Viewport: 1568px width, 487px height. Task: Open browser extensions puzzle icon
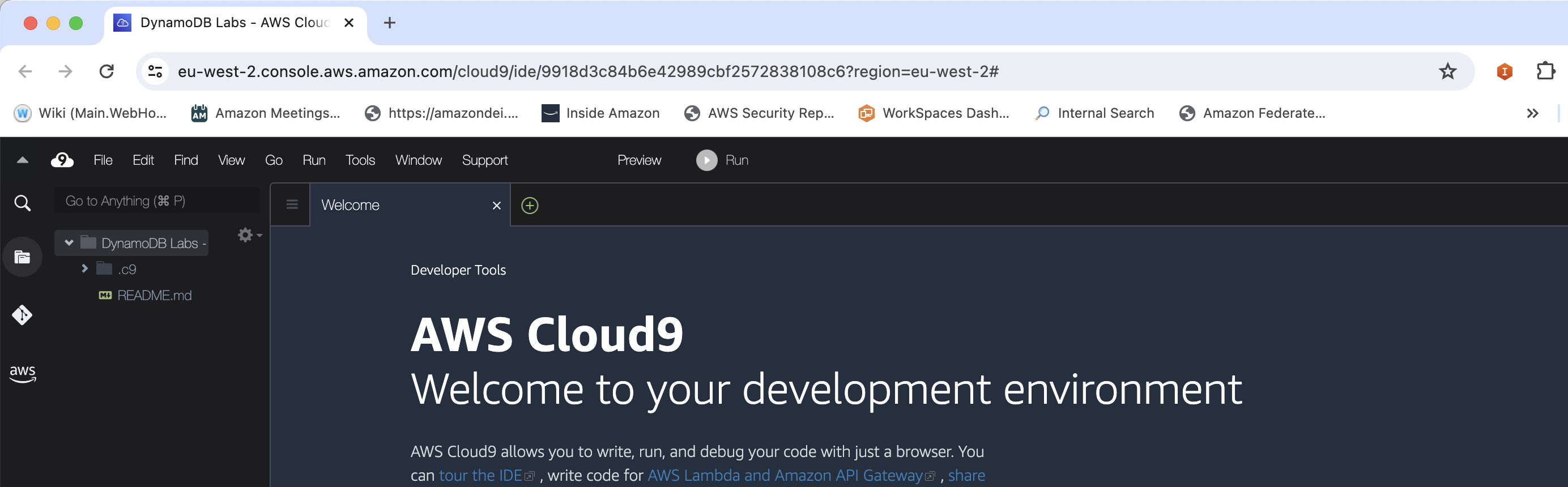pyautogui.click(x=1545, y=72)
